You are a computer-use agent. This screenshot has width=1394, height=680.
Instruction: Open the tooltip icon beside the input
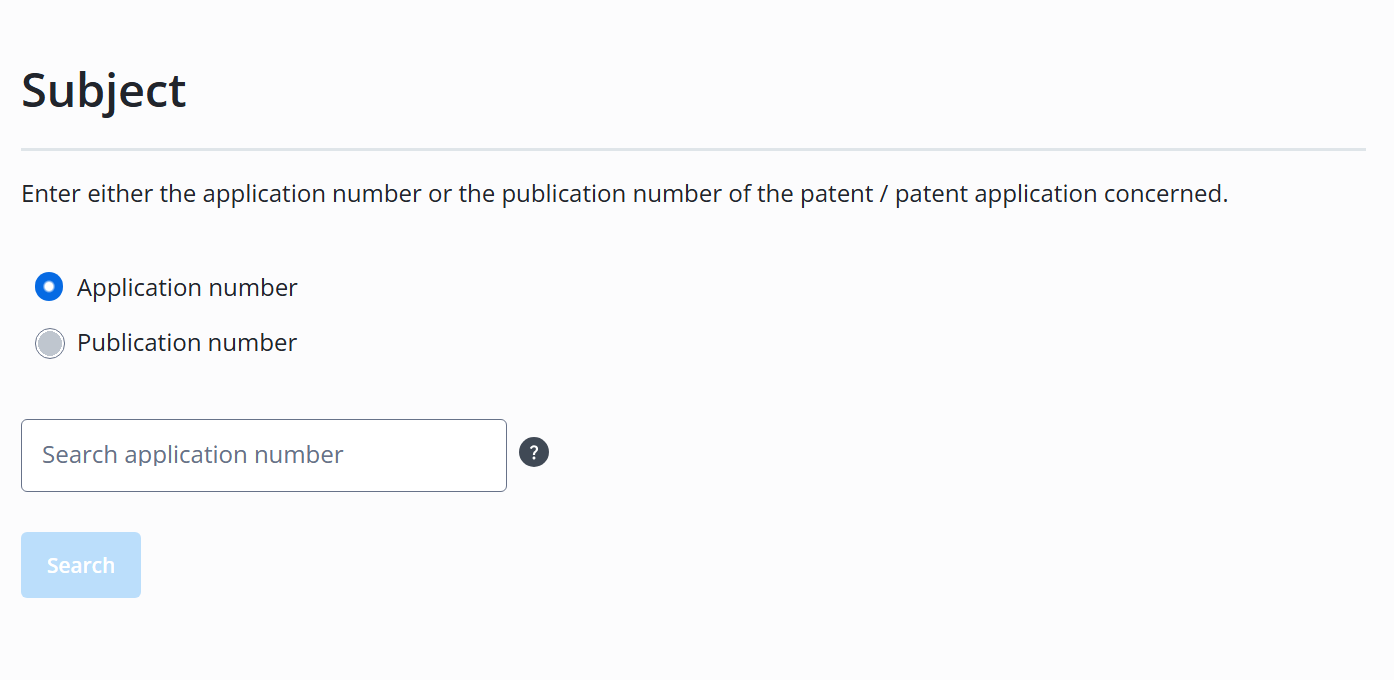pos(534,453)
